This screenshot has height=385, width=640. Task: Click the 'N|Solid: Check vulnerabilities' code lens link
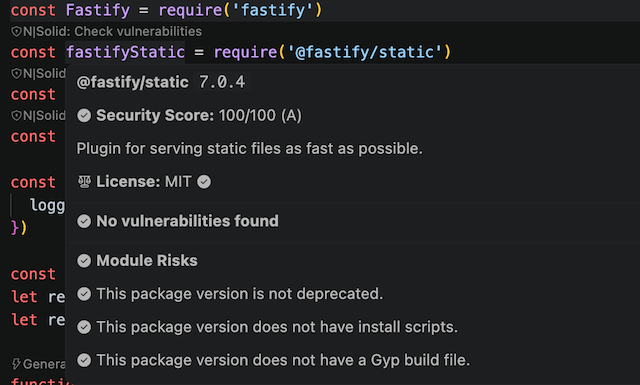(112, 31)
